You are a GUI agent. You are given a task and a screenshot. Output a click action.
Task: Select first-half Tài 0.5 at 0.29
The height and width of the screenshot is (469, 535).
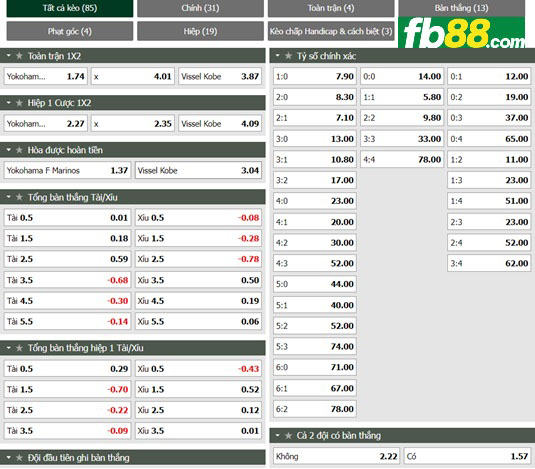click(67, 369)
